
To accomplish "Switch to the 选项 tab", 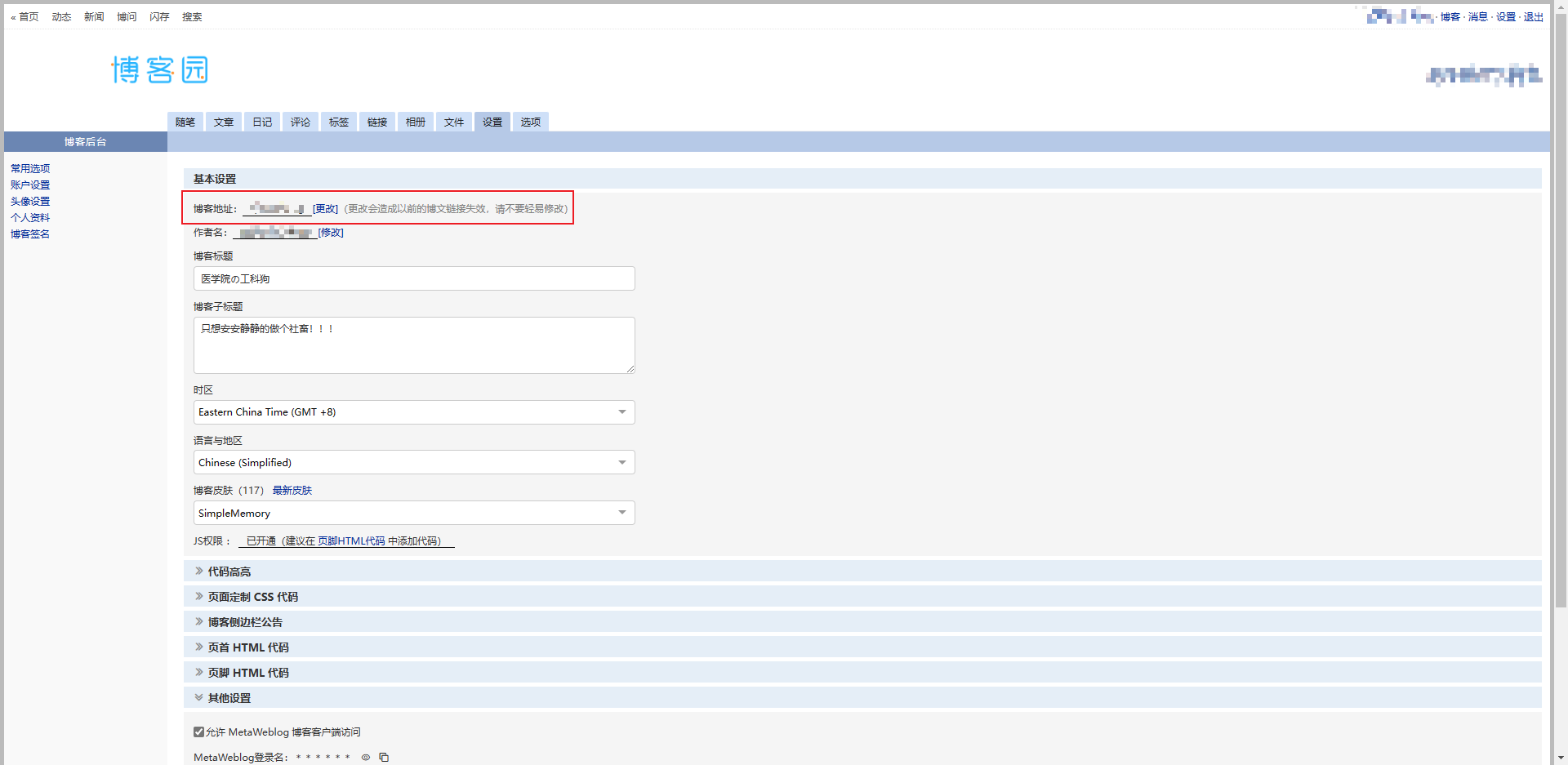I will click(x=531, y=122).
